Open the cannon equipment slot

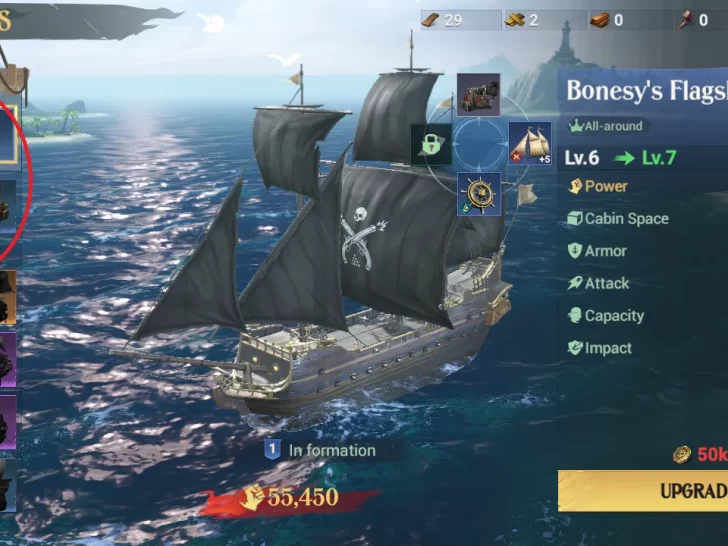click(478, 95)
